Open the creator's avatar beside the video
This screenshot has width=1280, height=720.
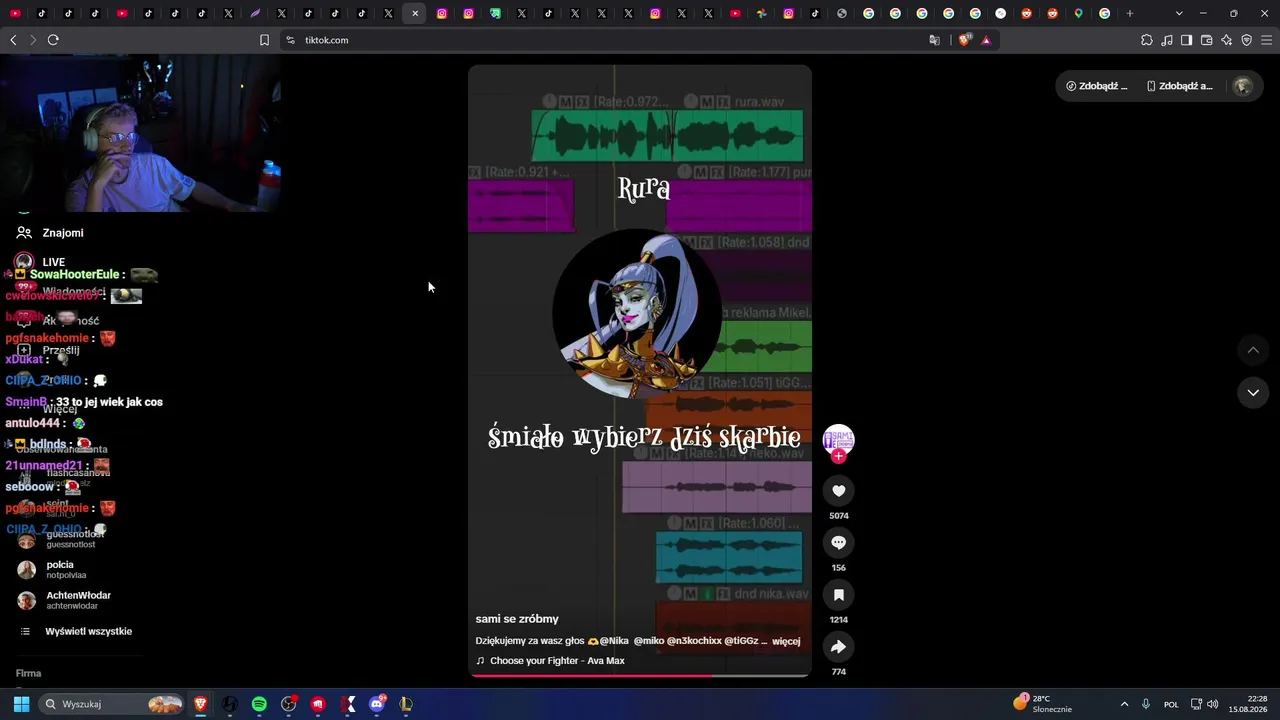[x=838, y=439]
